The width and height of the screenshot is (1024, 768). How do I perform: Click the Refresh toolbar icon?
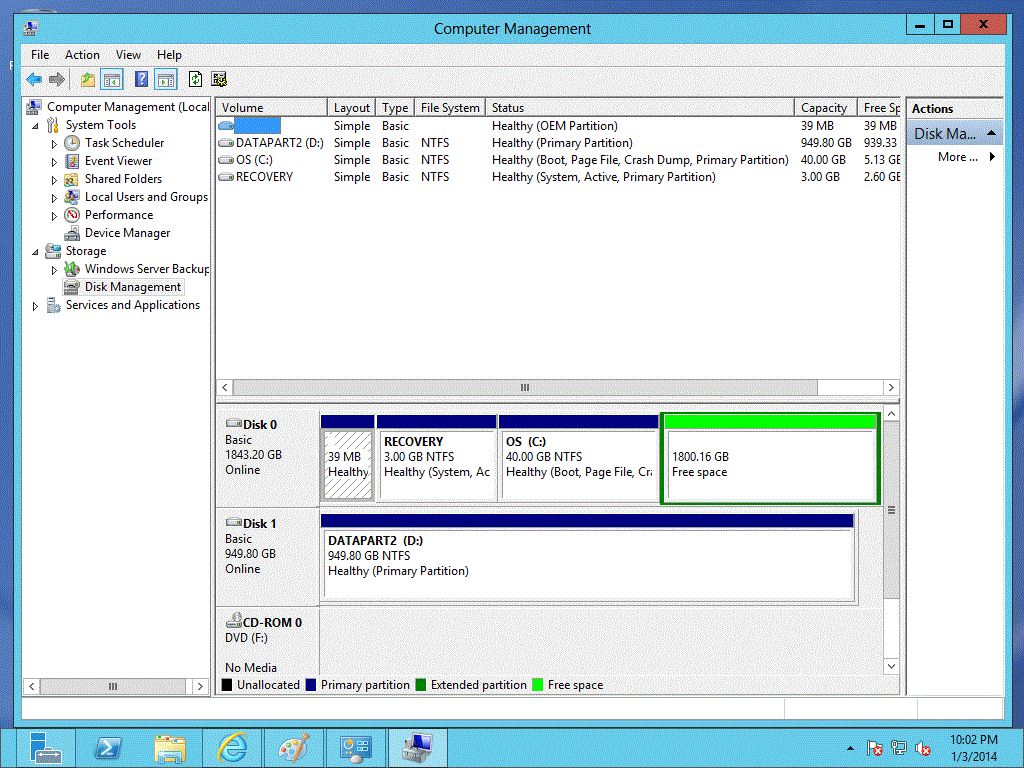(195, 80)
